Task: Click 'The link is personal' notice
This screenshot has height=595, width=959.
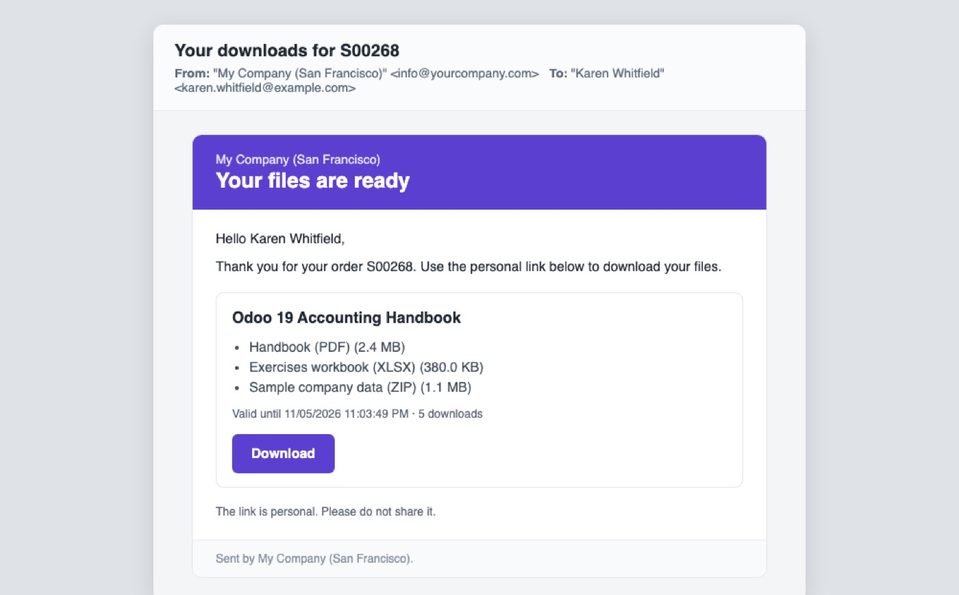Action: pos(325,512)
